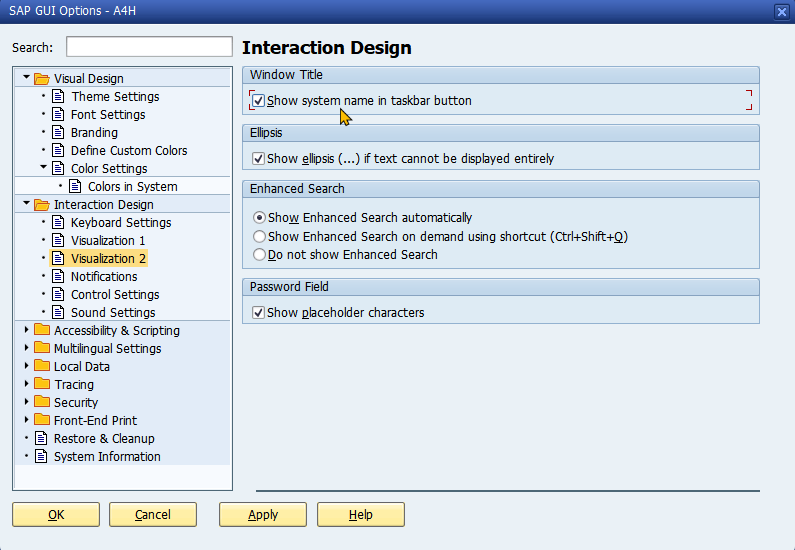Viewport: 795px width, 550px height.
Task: Click the Colors in System page icon
Action: [75, 187]
